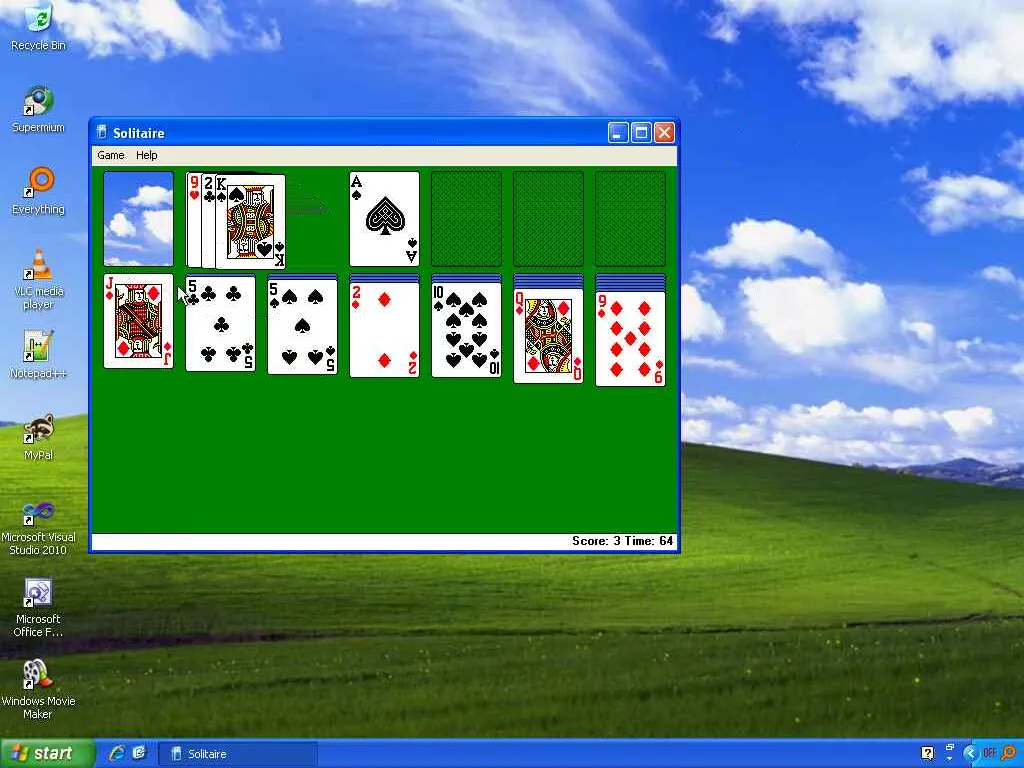Select the MyPal desktop shortcut

coord(39,437)
